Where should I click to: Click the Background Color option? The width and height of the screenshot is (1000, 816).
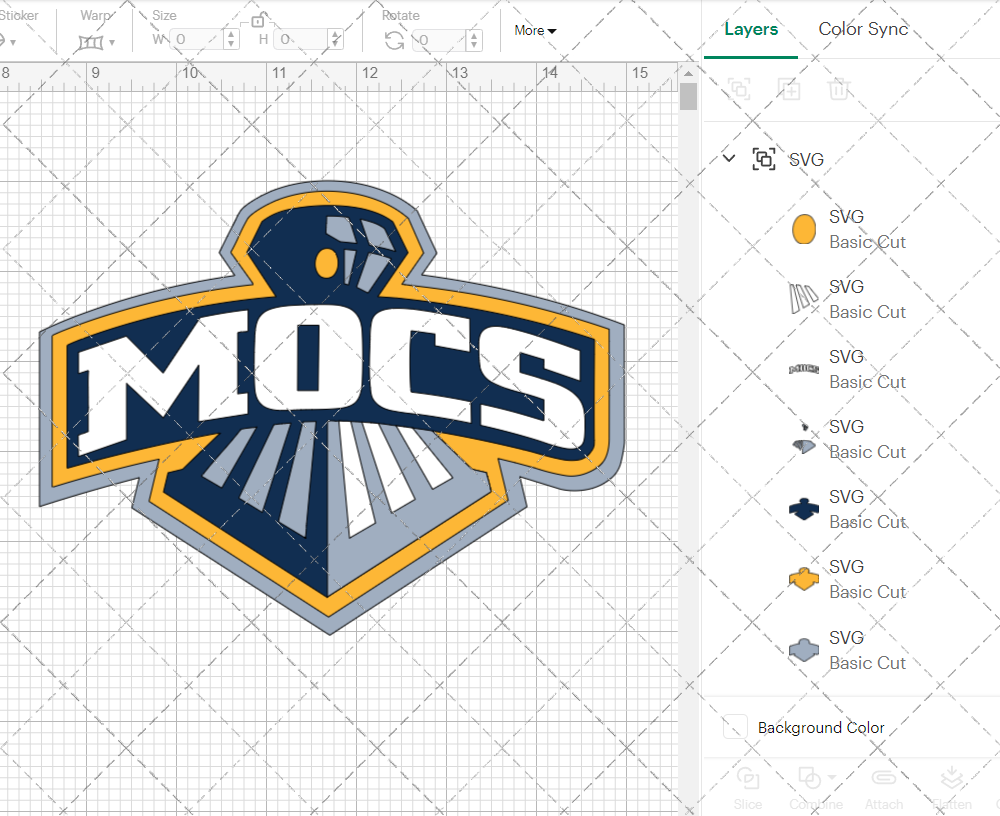807,727
